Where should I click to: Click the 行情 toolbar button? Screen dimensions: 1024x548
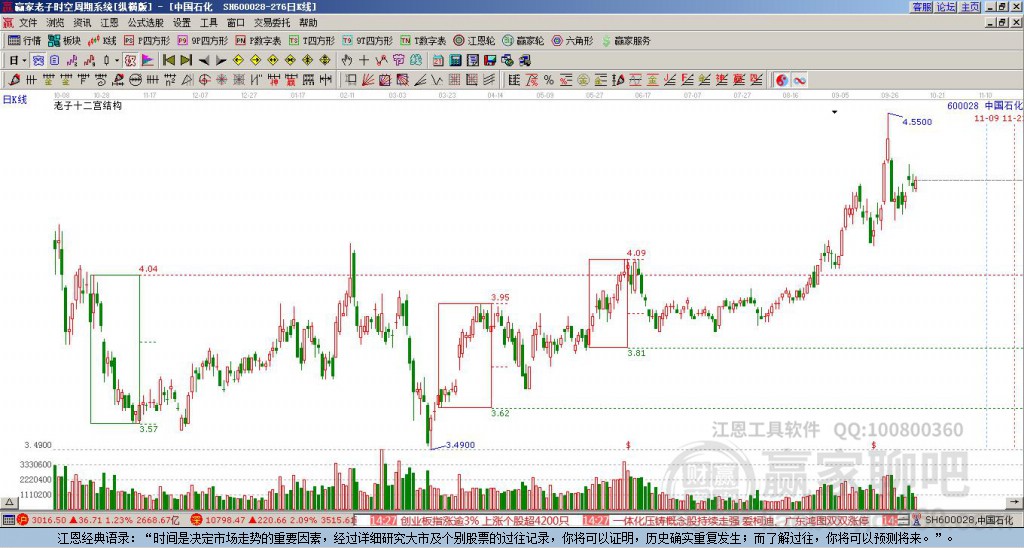point(25,40)
